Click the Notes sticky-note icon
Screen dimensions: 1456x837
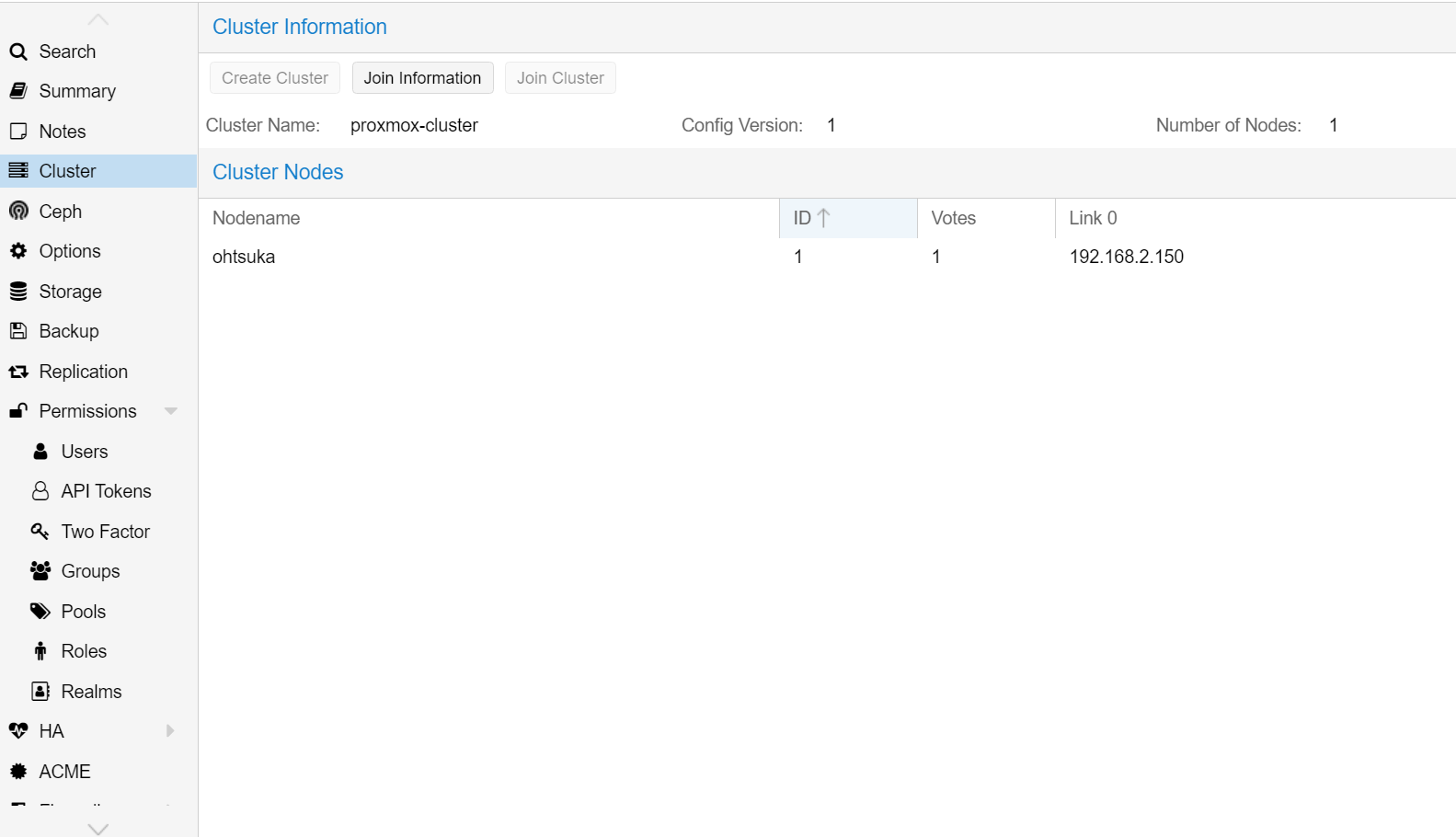tap(18, 132)
